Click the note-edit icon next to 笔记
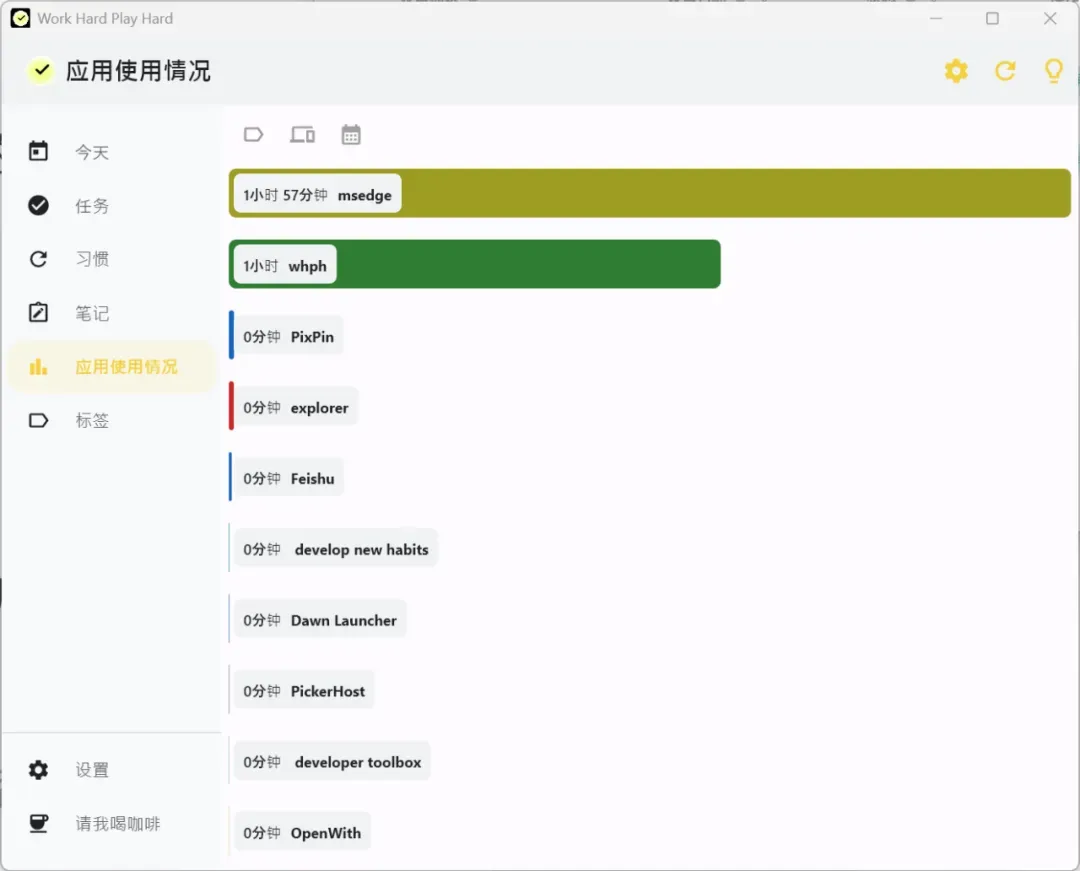1080x871 pixels. tap(39, 313)
